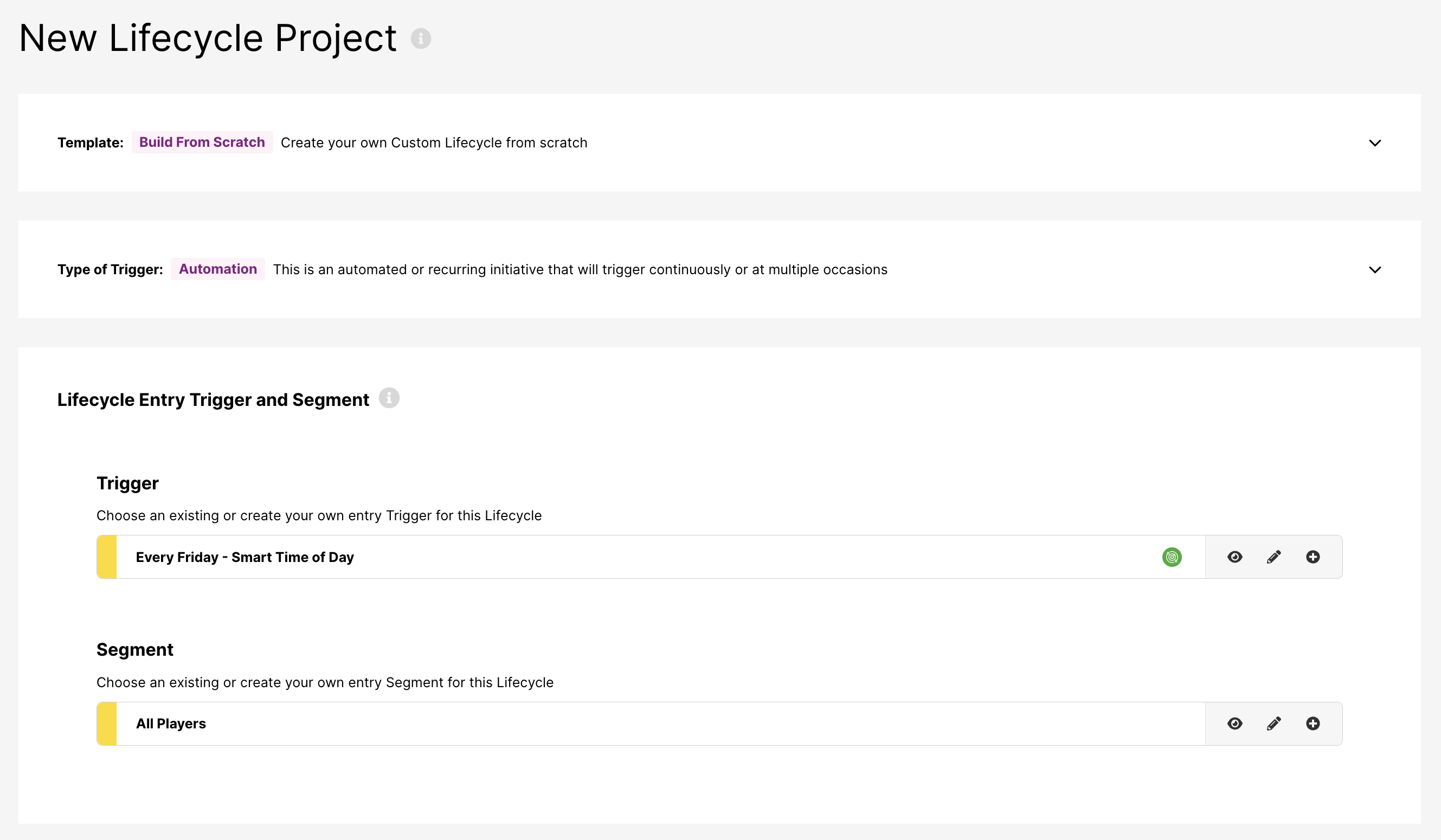Click the Template label row

click(x=91, y=143)
